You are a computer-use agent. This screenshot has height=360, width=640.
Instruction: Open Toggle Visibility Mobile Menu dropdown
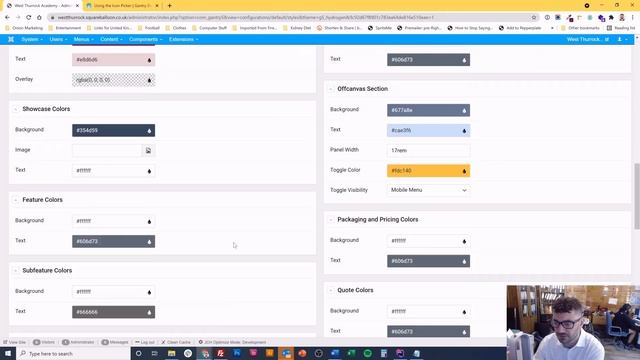428,190
